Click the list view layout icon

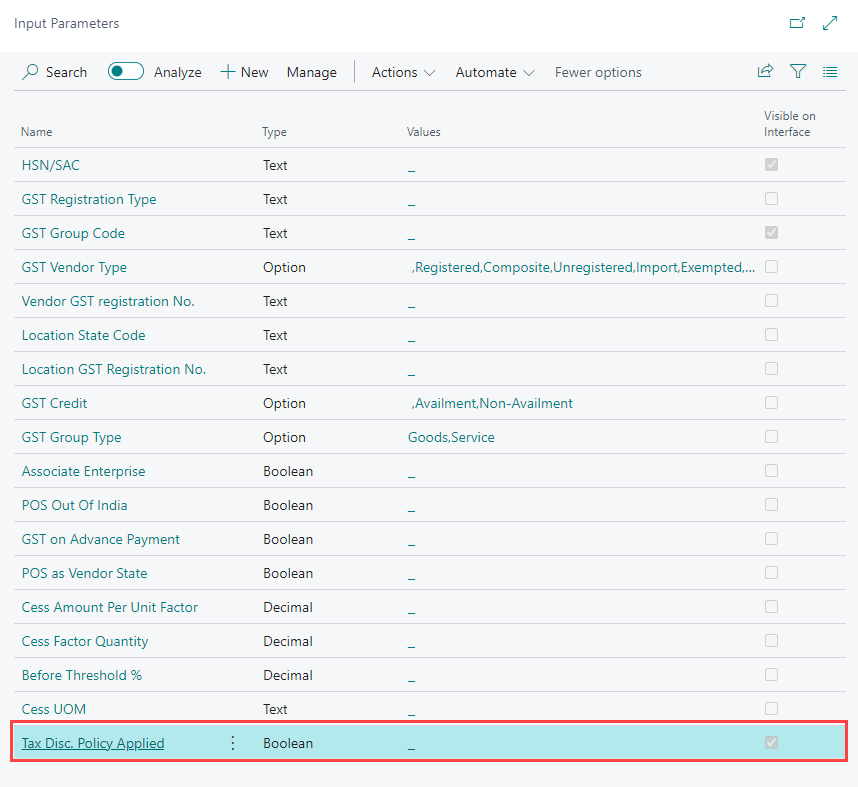point(830,71)
